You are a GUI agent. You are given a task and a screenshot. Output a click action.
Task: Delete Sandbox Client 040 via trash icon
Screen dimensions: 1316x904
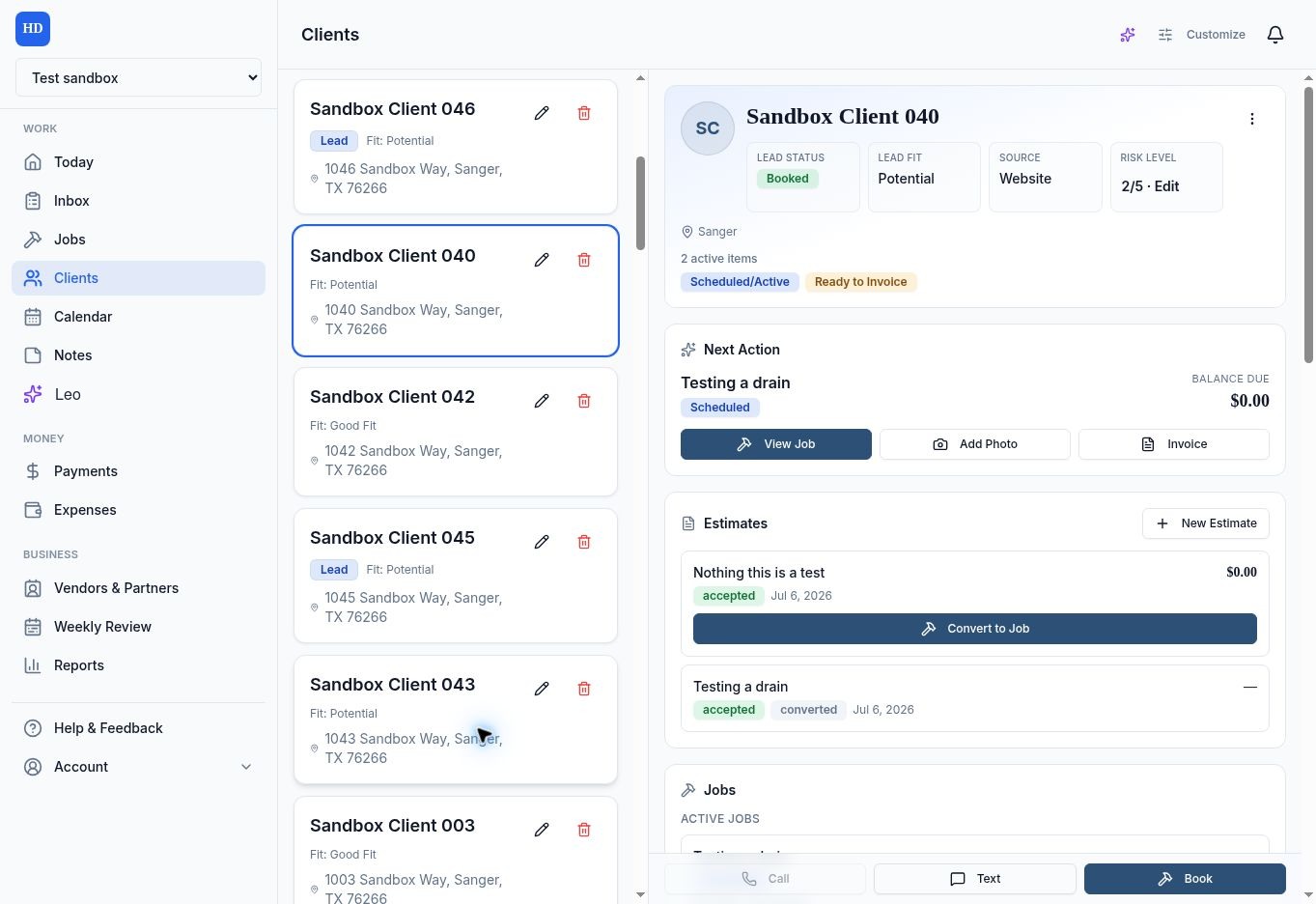584,260
